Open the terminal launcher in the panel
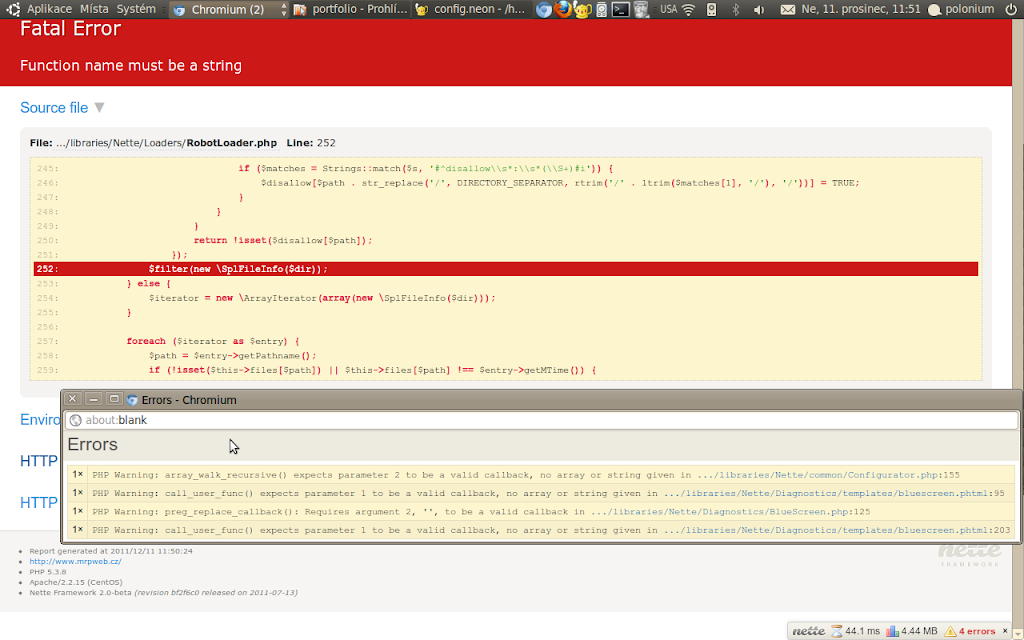Screen dimensions: 1024x640 (x=620, y=10)
